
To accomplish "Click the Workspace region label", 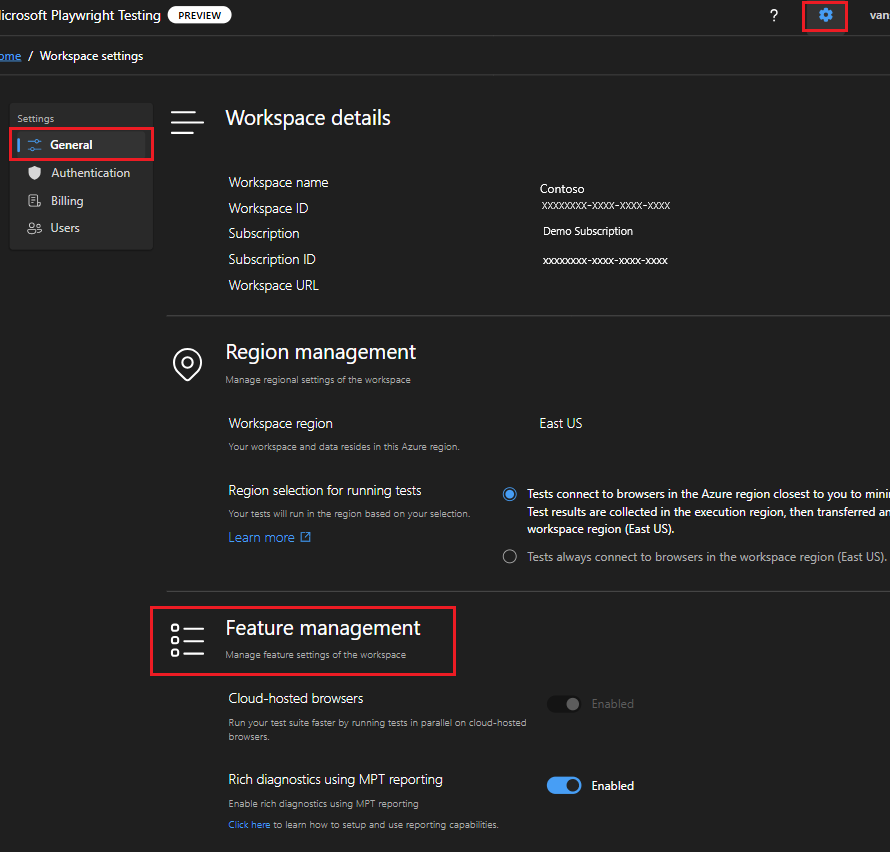I will (x=280, y=423).
